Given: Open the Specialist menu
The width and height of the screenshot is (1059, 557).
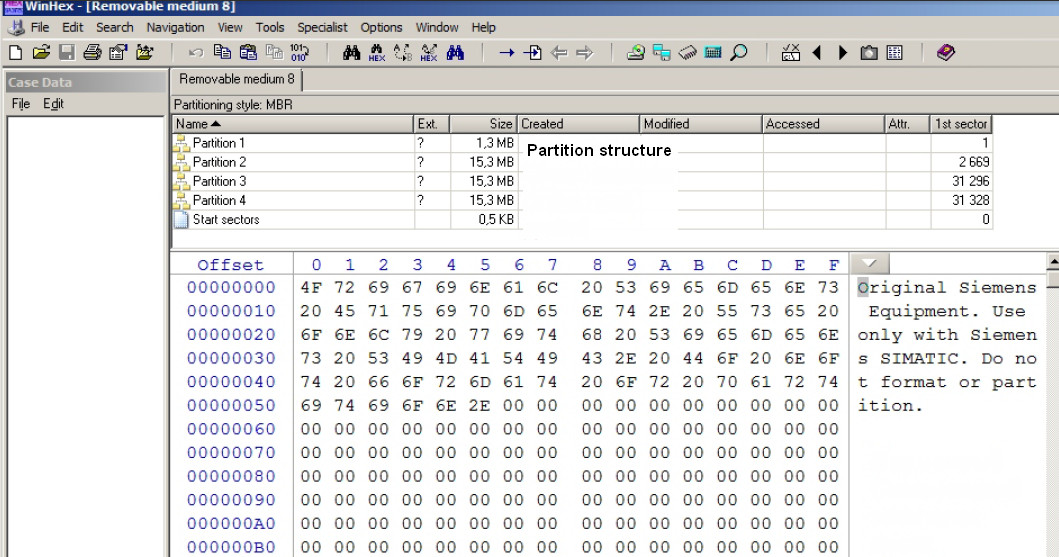Looking at the screenshot, I should [322, 28].
